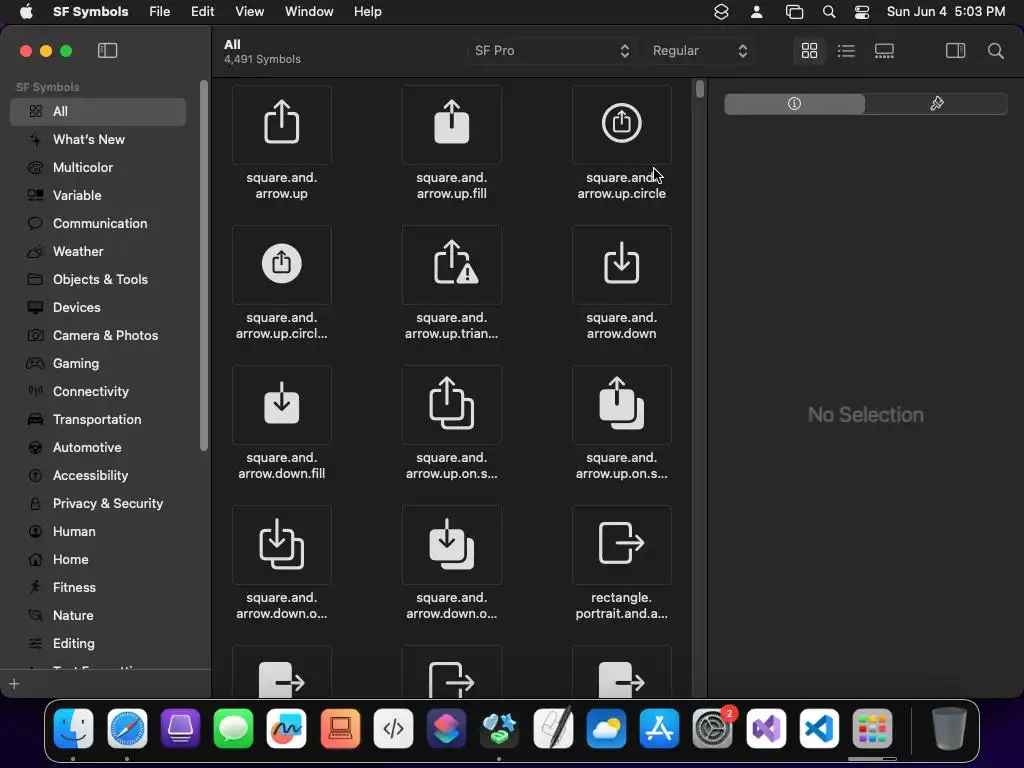This screenshot has width=1024, height=768.
Task: Open the Connectivity category
Action: point(98,392)
